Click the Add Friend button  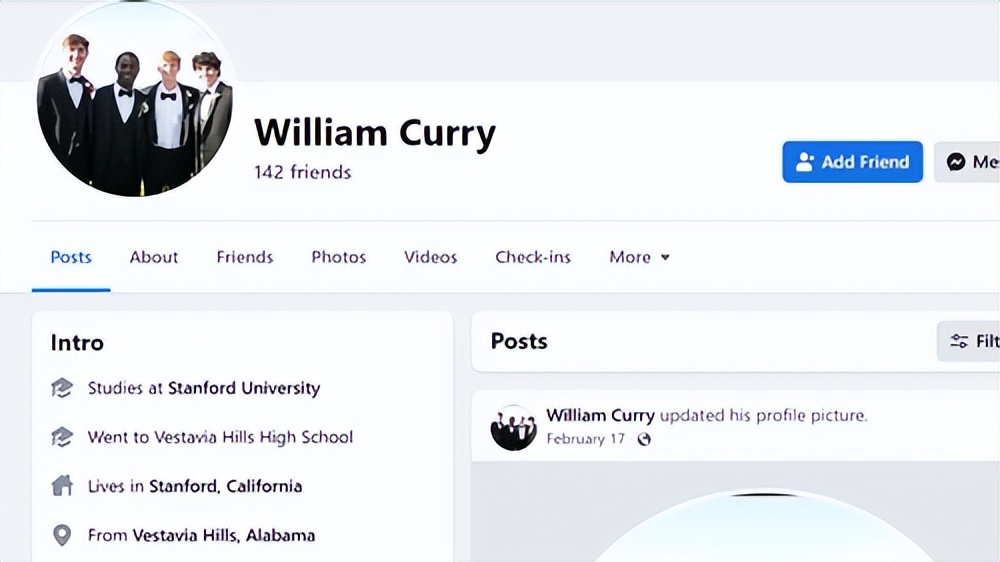tap(853, 162)
